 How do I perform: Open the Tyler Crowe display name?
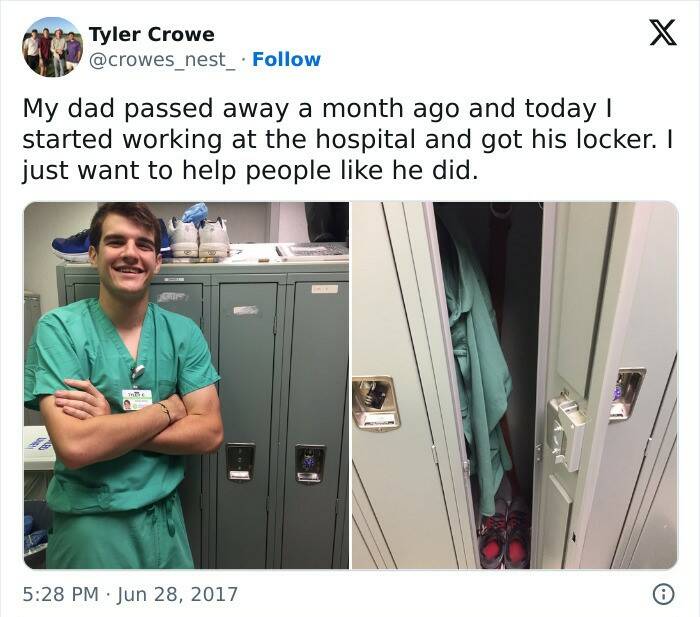(151, 34)
